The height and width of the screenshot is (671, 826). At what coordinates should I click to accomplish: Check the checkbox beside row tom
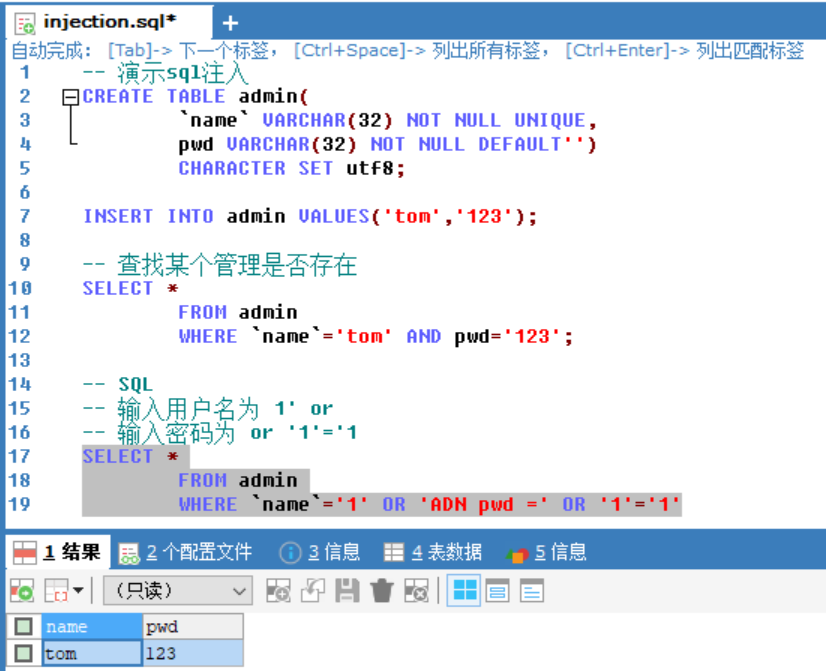coord(22,651)
